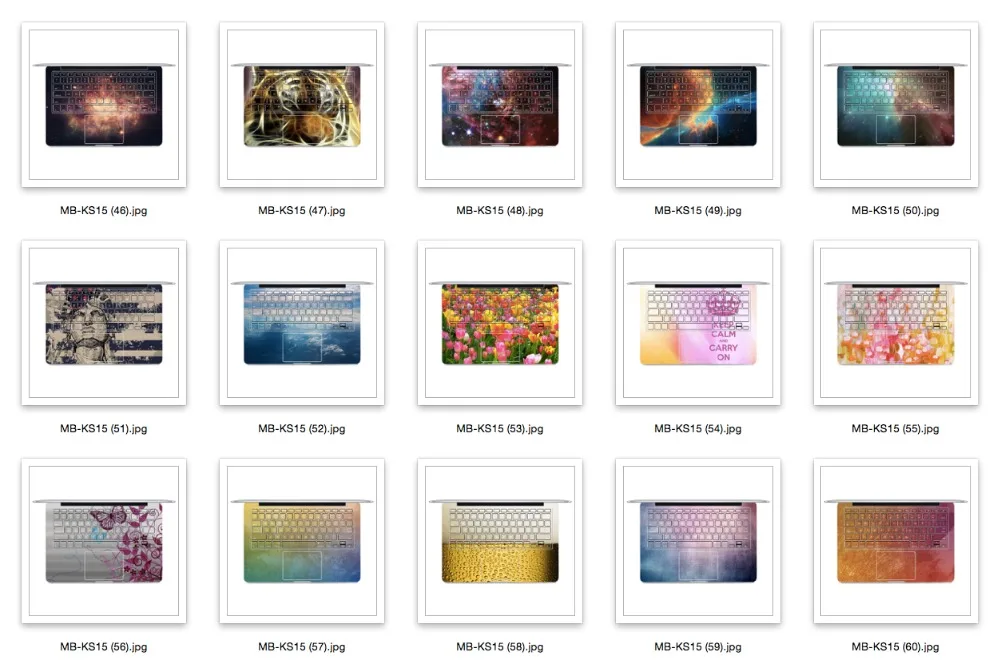Open the butterfly pattern image MB-KS15 (56).jpg
The height and width of the screenshot is (660, 1000).
click(104, 541)
